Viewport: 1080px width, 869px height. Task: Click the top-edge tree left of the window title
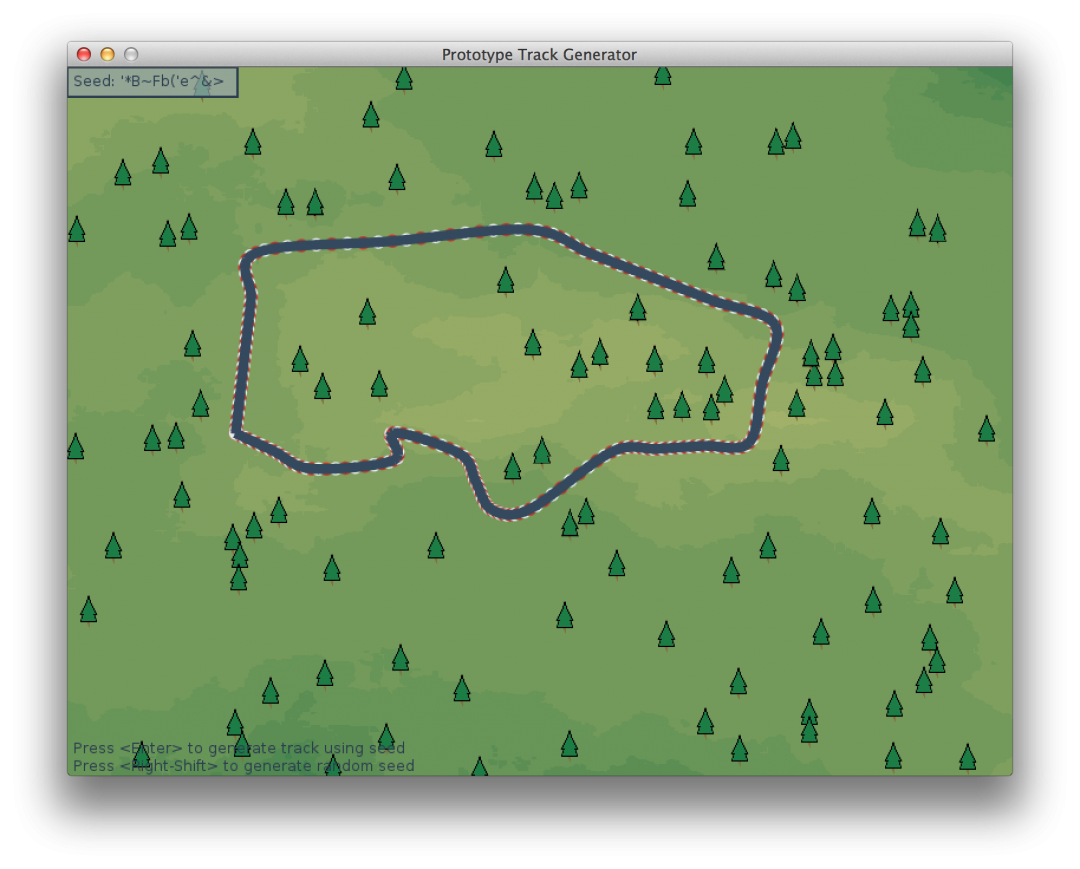[404, 77]
